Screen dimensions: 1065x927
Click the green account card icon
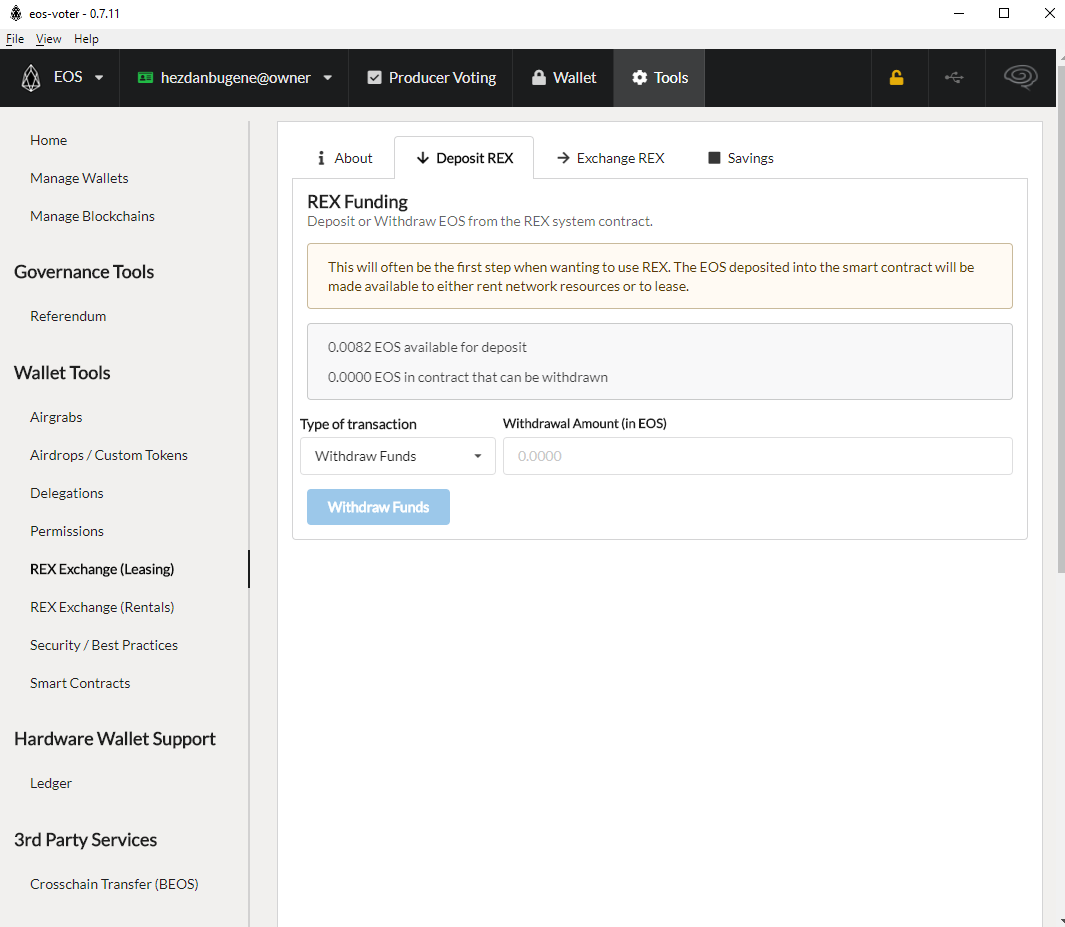(x=145, y=77)
